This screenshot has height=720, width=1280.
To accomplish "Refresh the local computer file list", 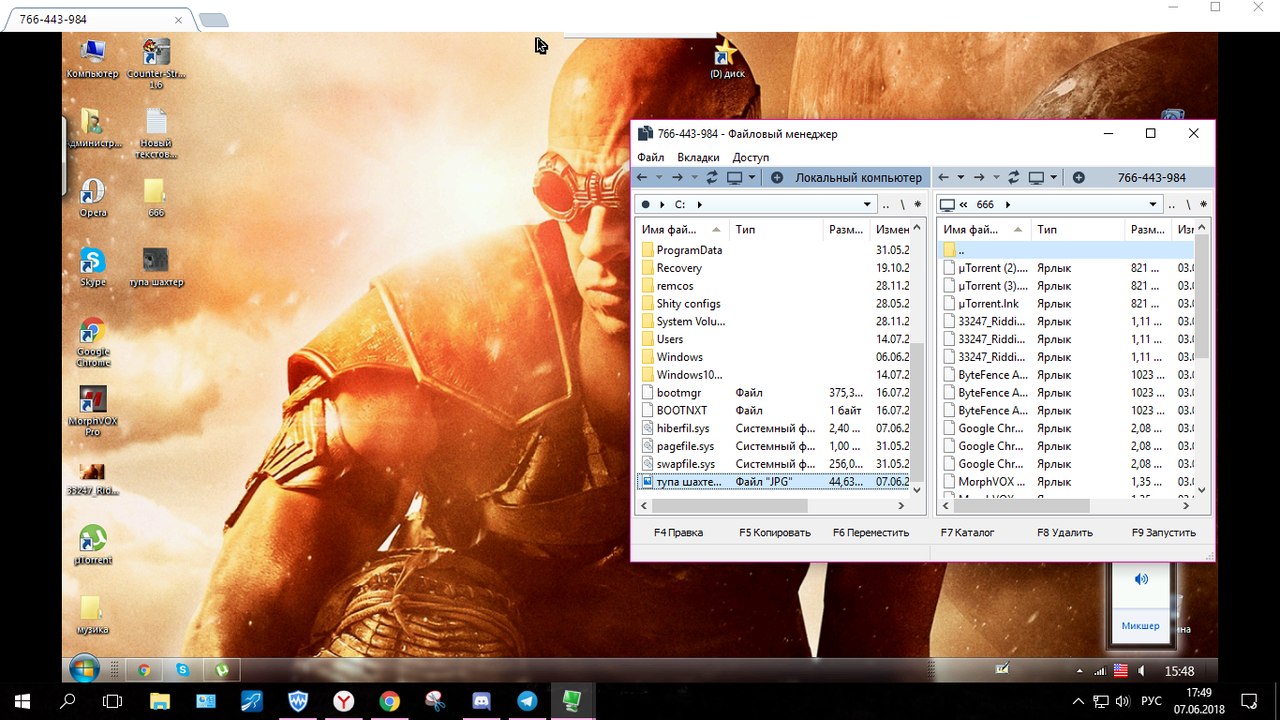I will pos(712,178).
